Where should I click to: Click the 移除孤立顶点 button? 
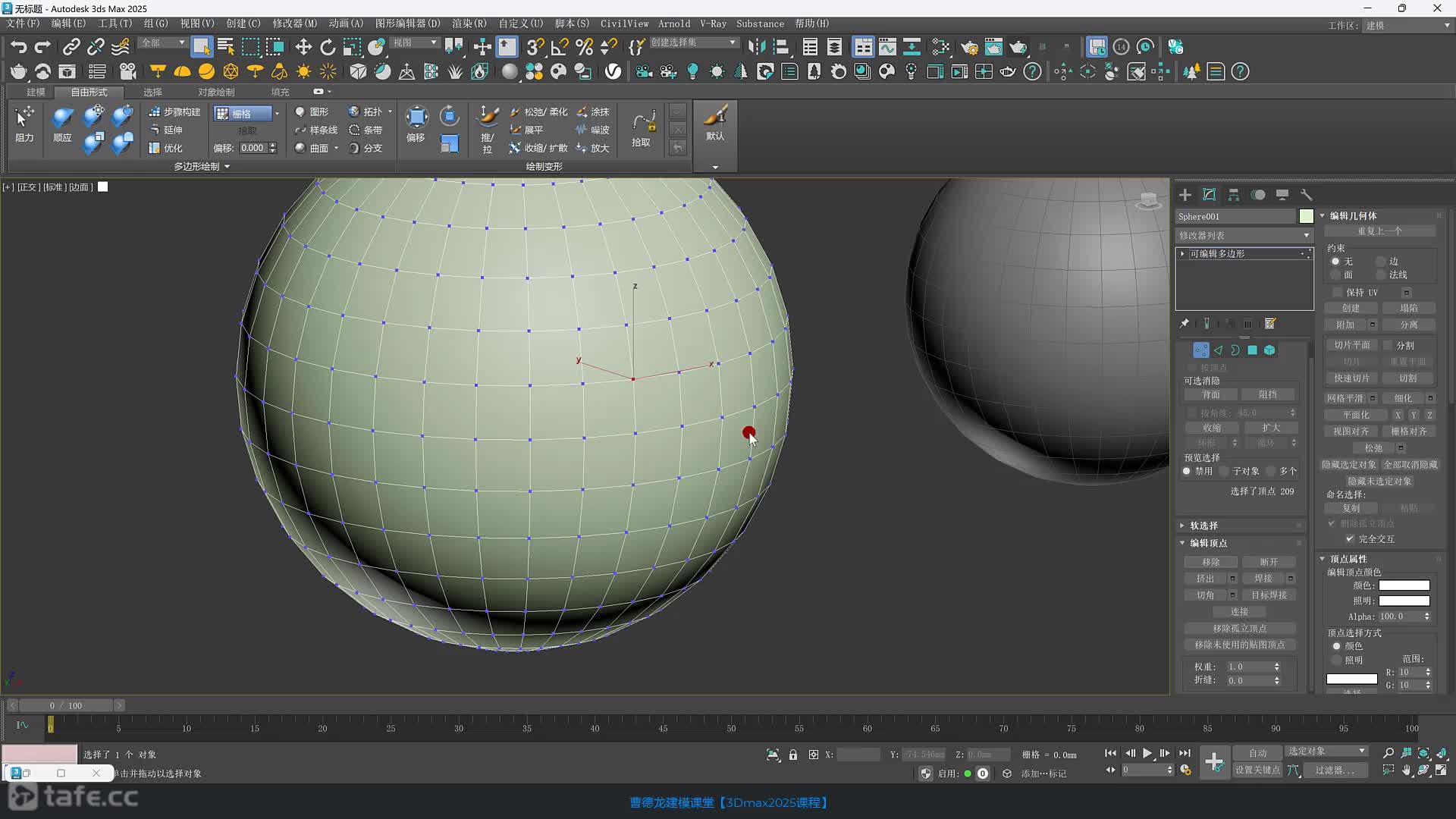coord(1240,629)
